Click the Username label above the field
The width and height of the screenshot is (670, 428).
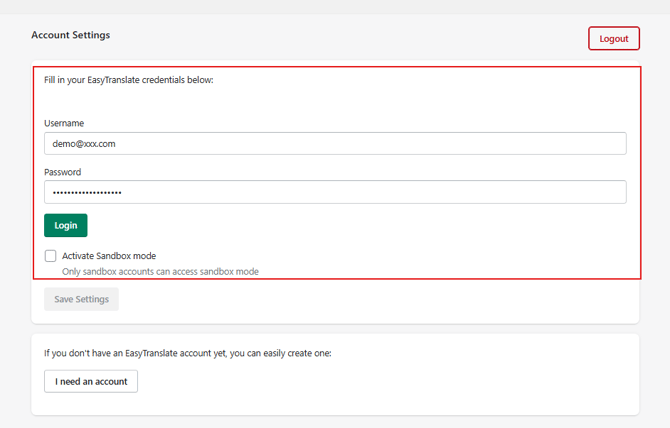pos(64,123)
